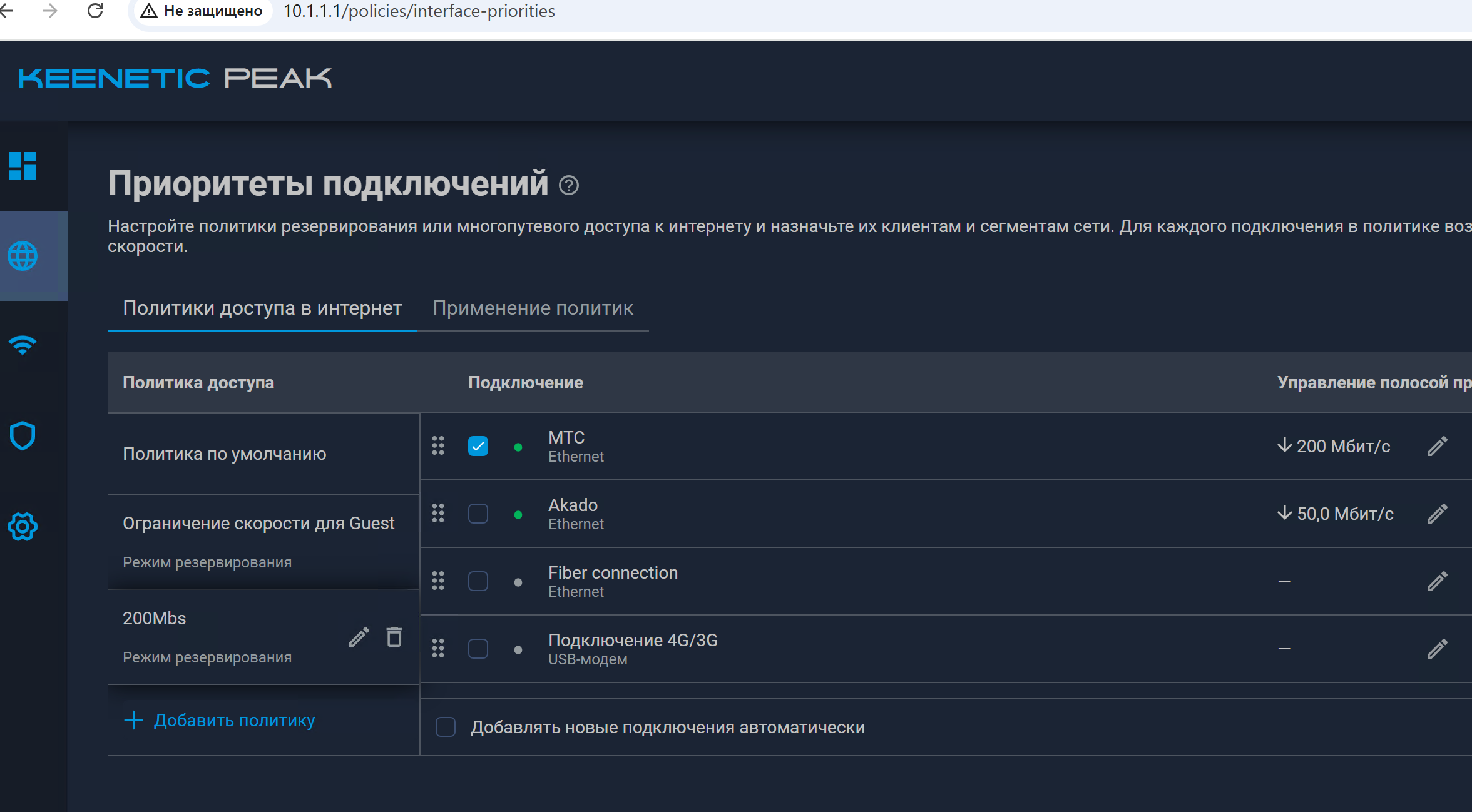The width and height of the screenshot is (1472, 812).
Task: Edit bandwidth for the Akado connection
Action: [x=1437, y=514]
